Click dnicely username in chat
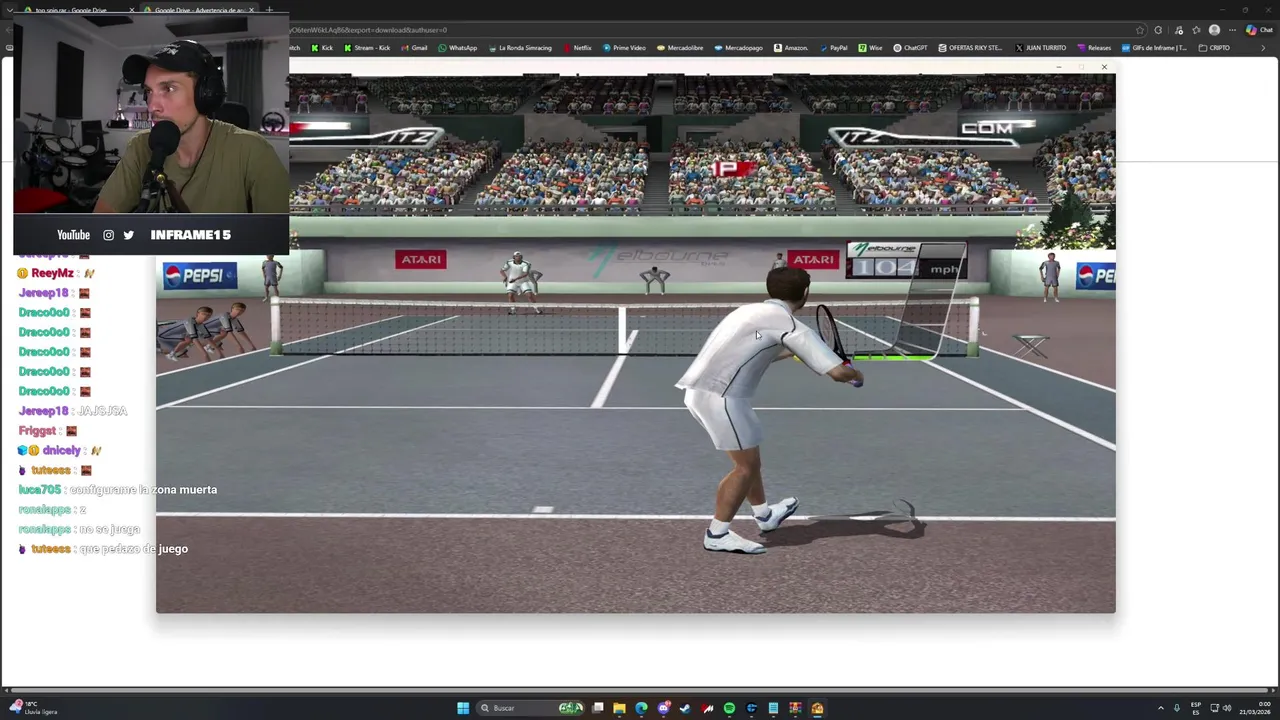This screenshot has height=720, width=1280. click(62, 450)
